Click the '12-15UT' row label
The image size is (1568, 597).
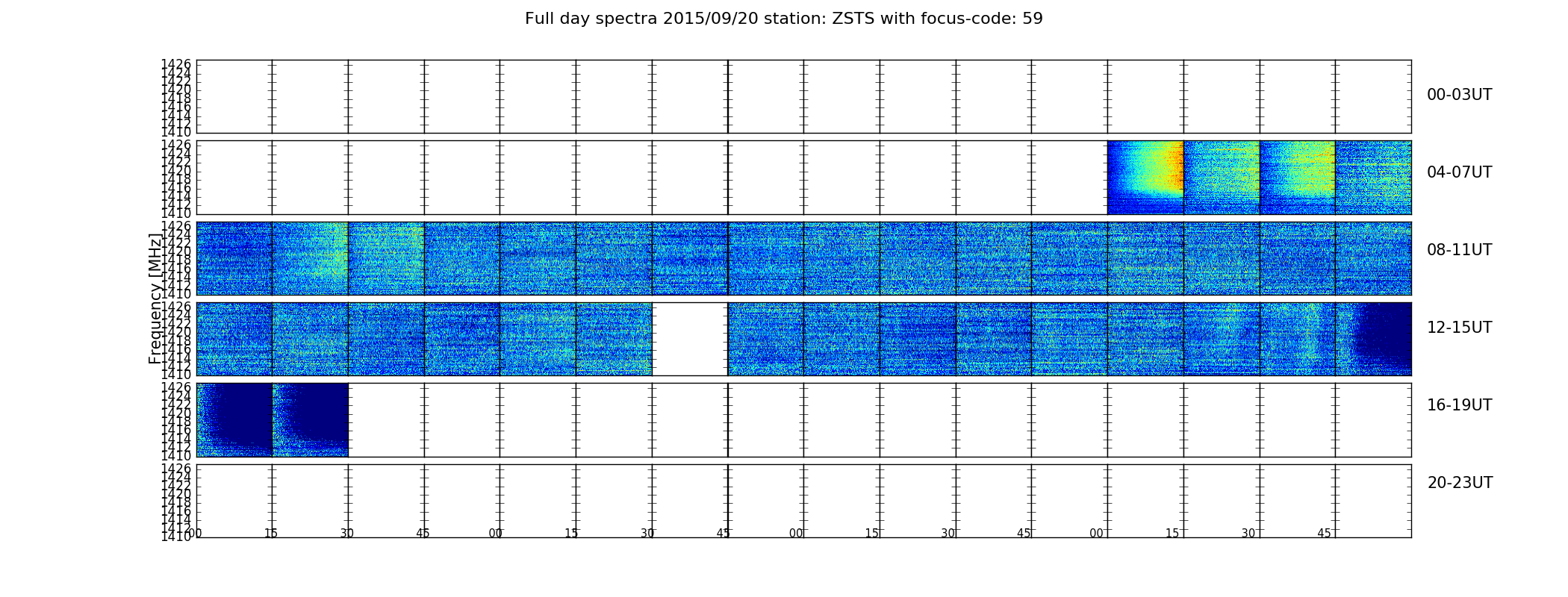coord(1460,328)
